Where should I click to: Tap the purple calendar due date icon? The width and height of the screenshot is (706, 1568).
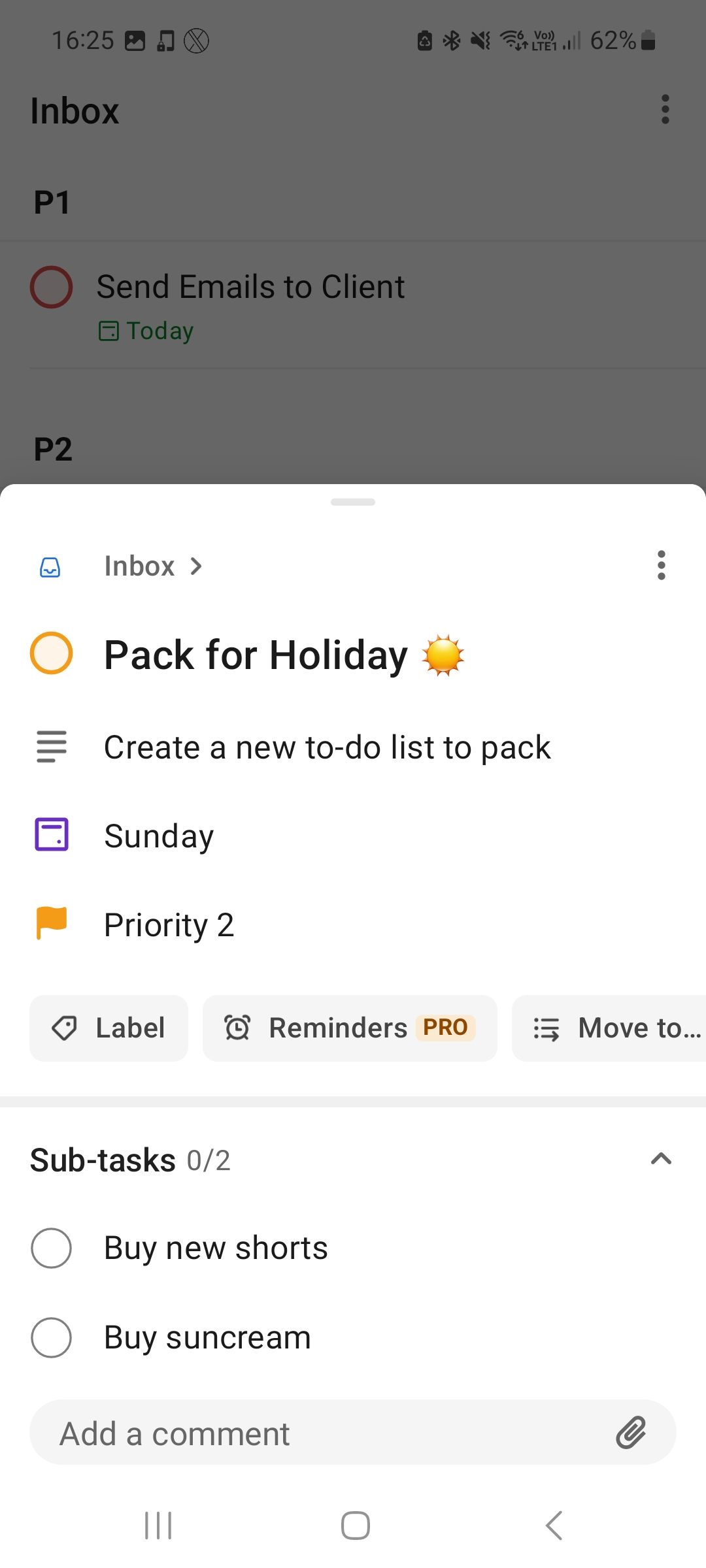[x=51, y=834]
